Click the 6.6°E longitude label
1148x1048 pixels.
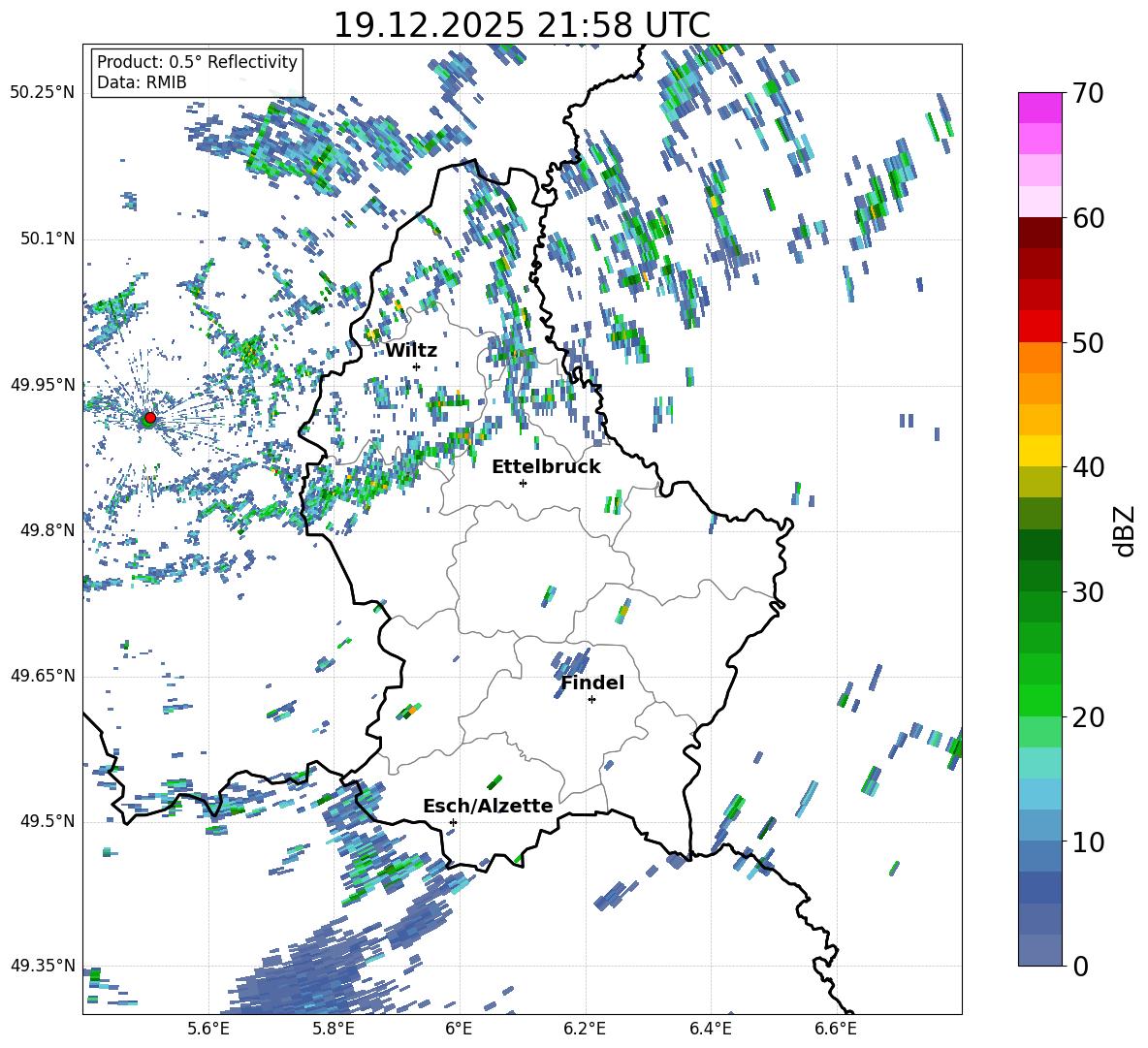pos(836,1029)
